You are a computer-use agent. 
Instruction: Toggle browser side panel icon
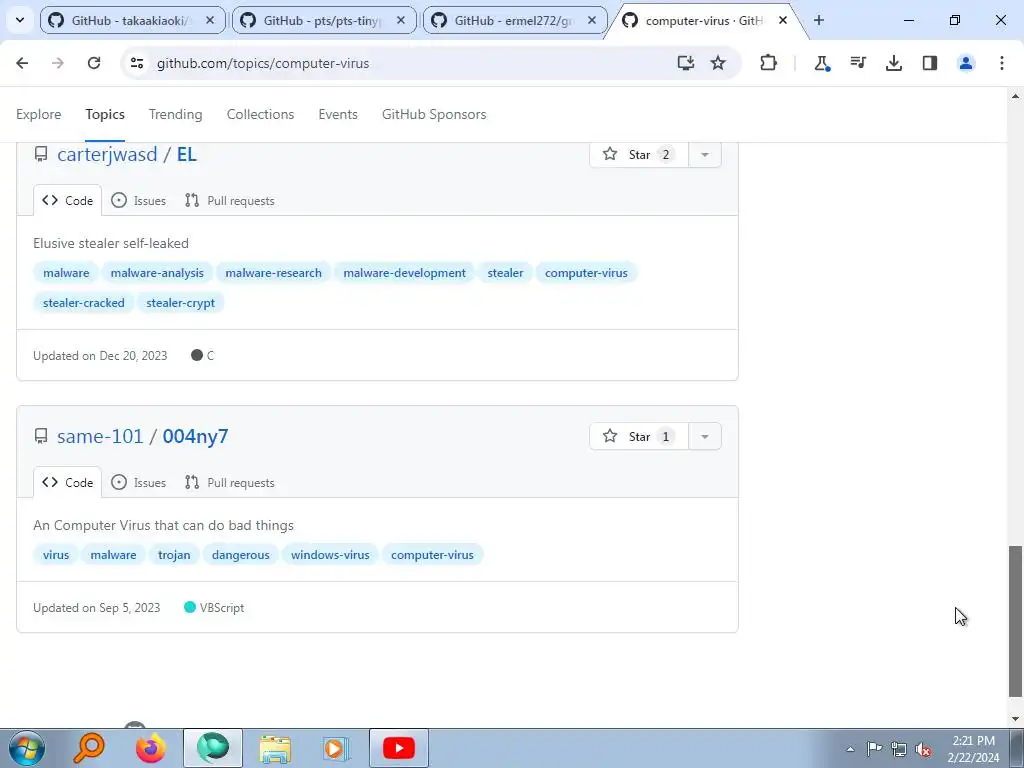[929, 63]
